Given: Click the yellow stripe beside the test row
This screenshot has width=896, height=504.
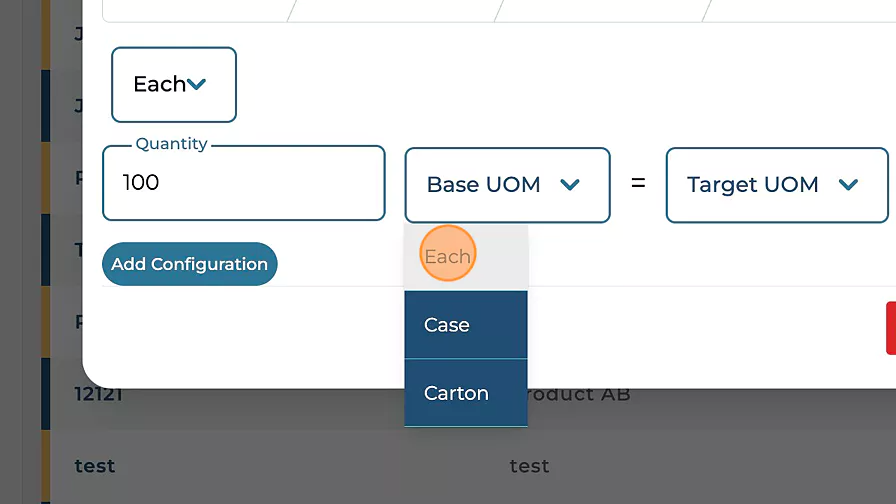Looking at the screenshot, I should tap(45, 466).
